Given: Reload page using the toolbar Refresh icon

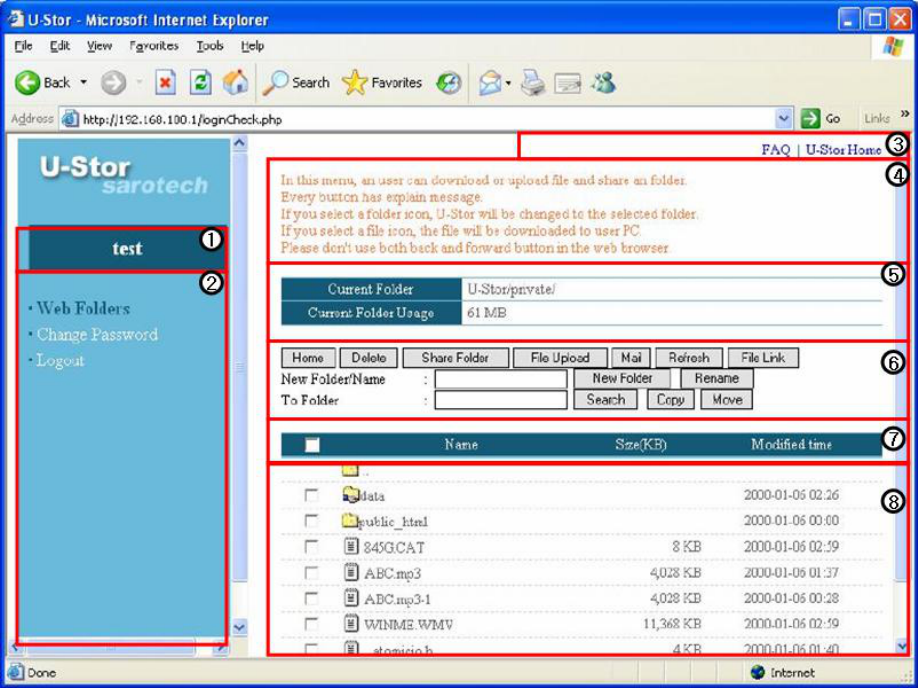Looking at the screenshot, I should [200, 83].
